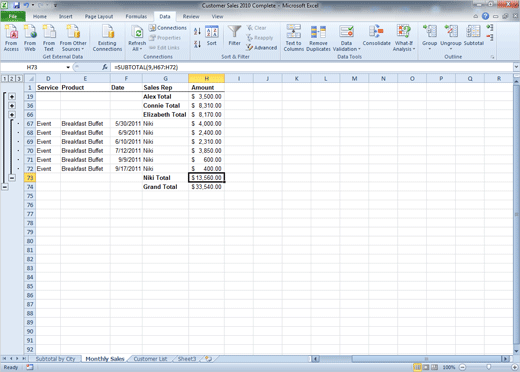Click the Subtotal icon in Outline group

coord(473,37)
